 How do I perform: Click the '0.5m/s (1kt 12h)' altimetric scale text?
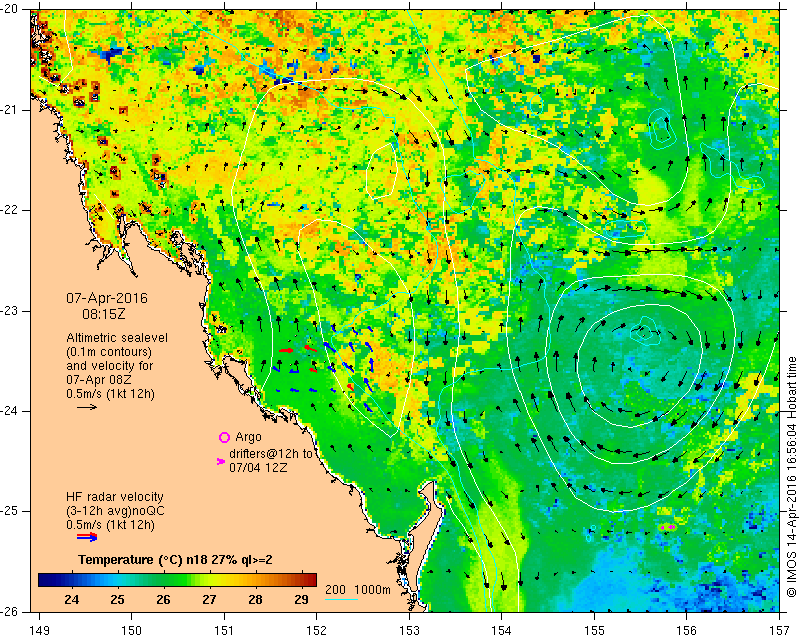(x=110, y=394)
